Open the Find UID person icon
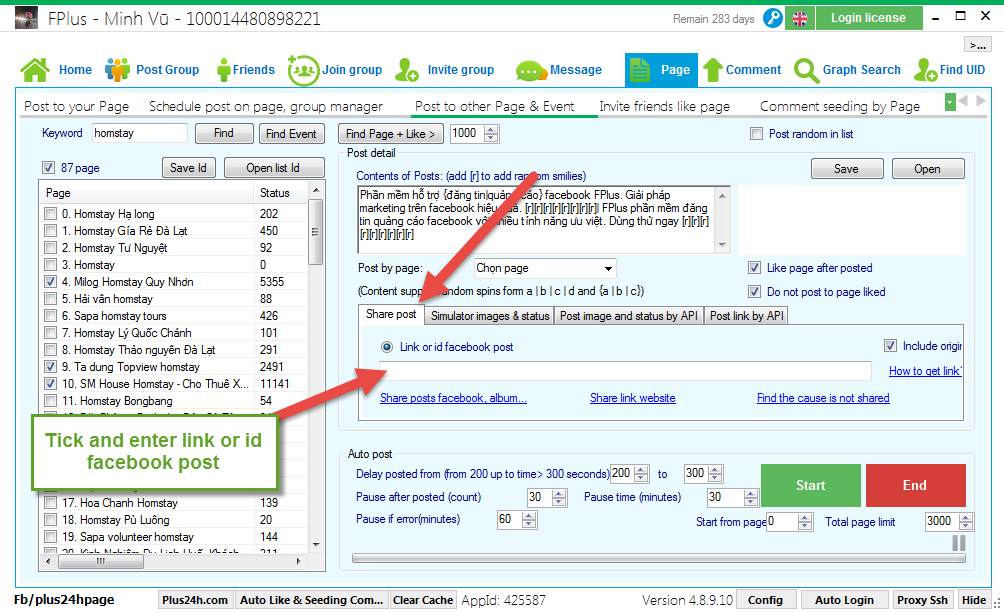 925,70
